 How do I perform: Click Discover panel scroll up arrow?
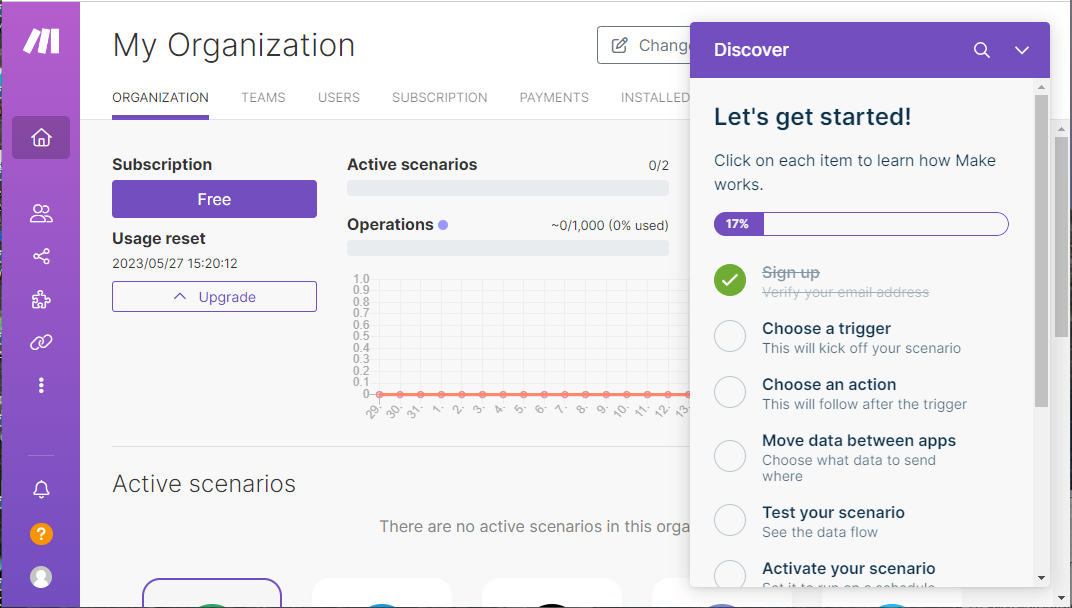pos(1041,87)
